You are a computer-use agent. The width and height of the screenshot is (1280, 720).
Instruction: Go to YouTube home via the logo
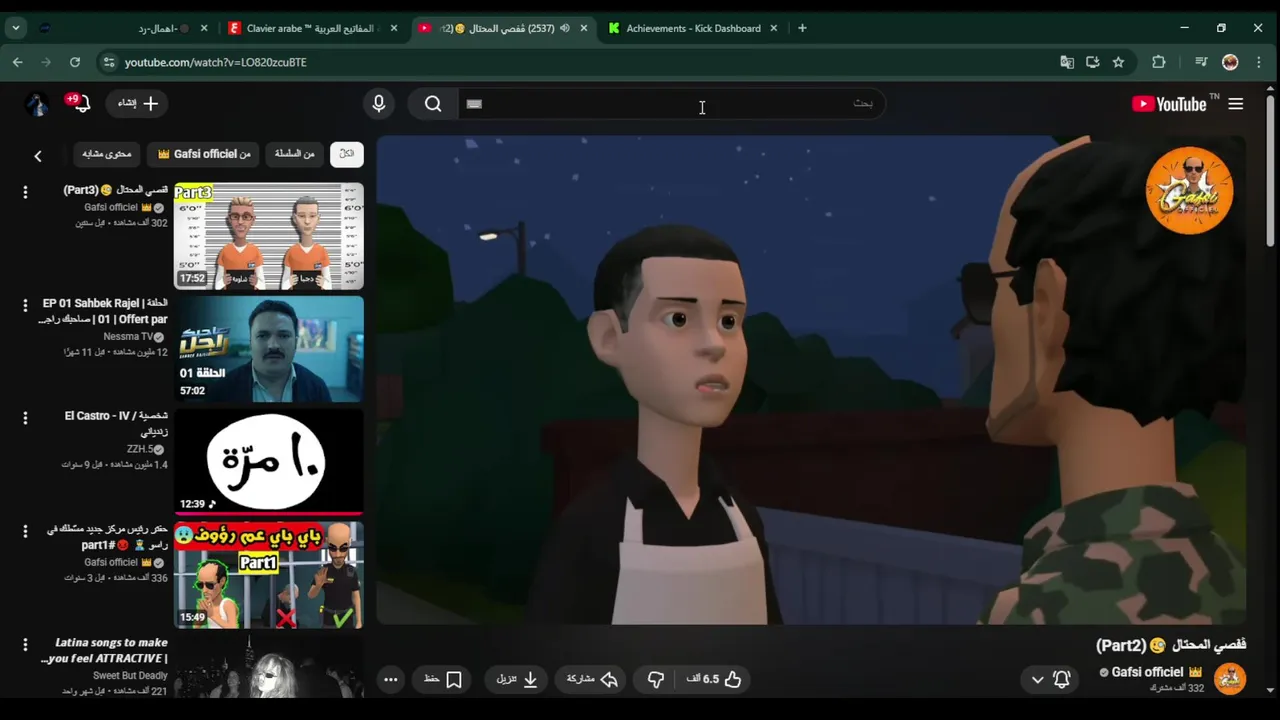pos(1170,104)
